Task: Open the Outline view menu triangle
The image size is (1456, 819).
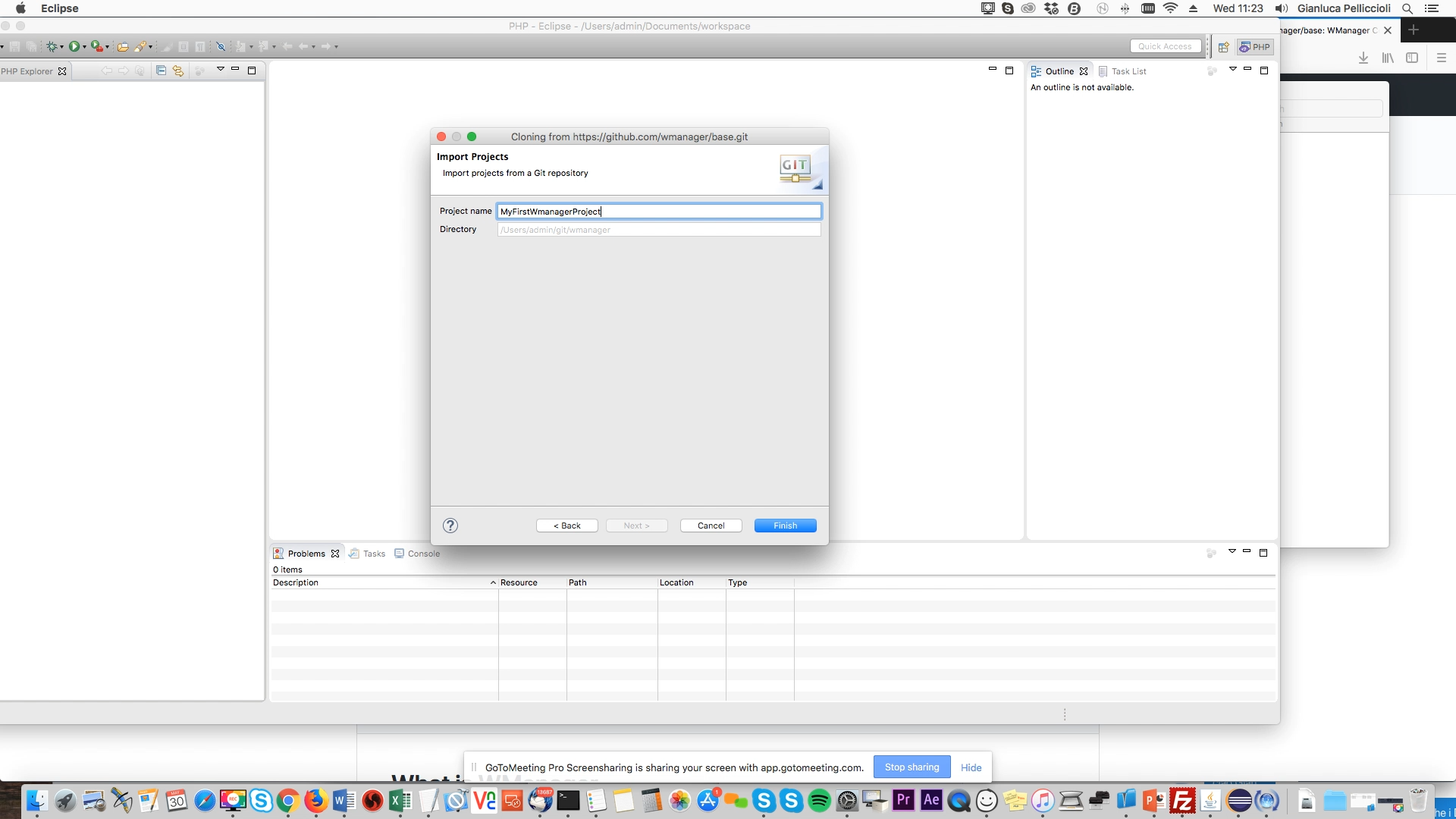Action: [x=1232, y=69]
